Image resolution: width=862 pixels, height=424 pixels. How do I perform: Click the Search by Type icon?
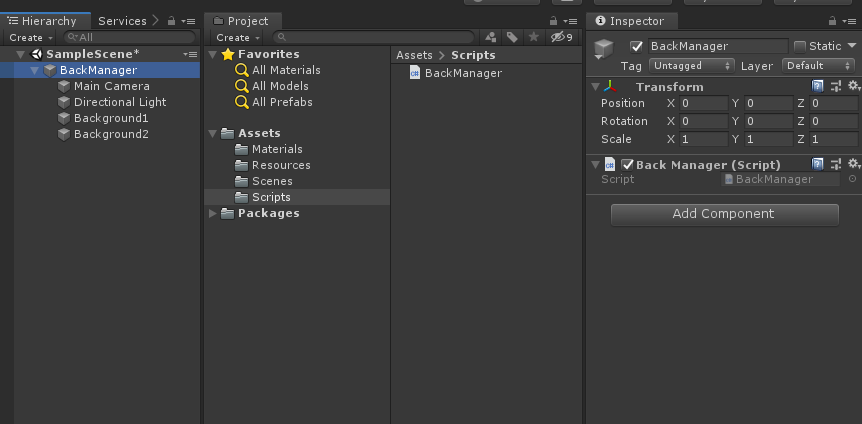pos(491,37)
